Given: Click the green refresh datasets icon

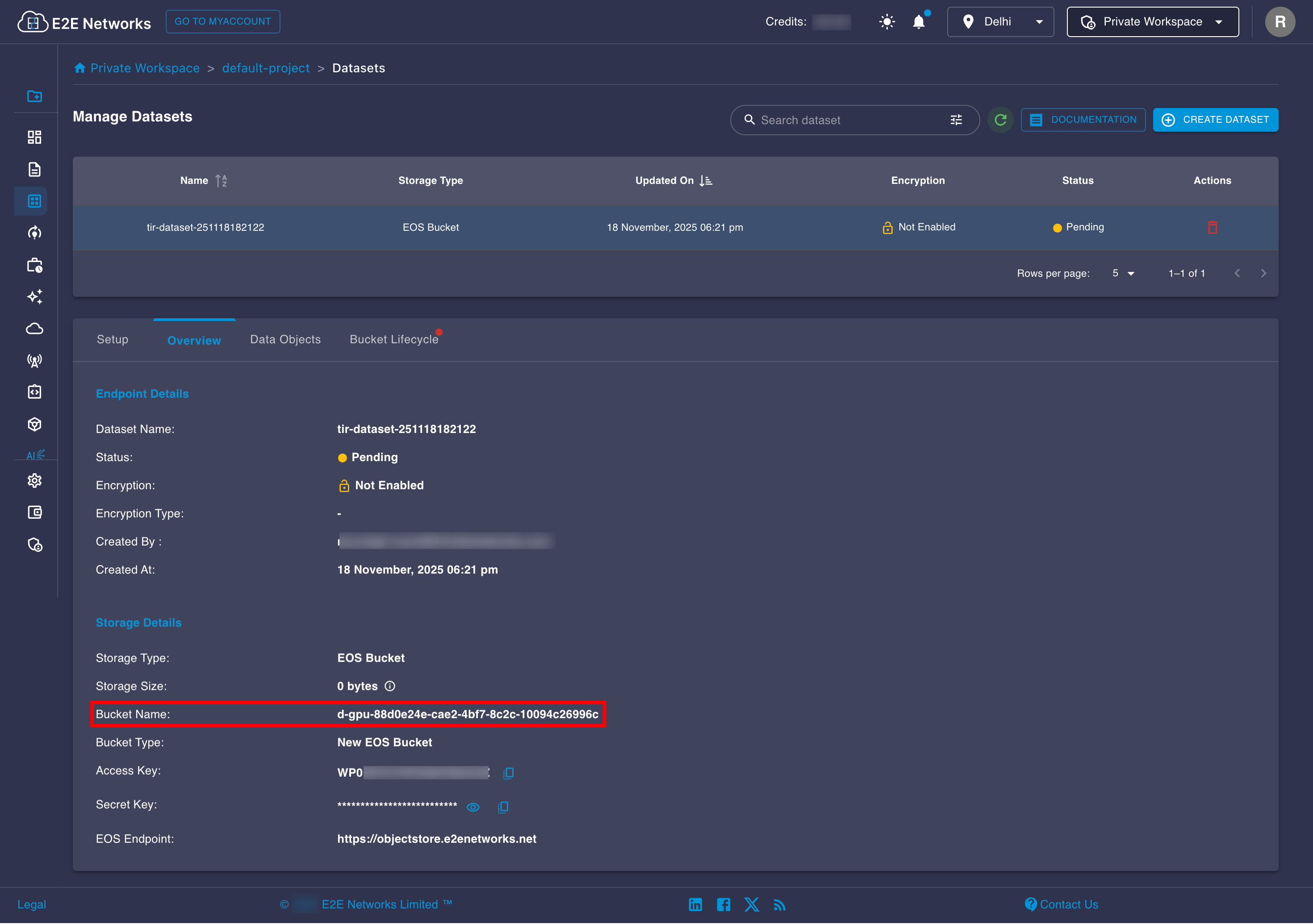Looking at the screenshot, I should [x=1000, y=120].
